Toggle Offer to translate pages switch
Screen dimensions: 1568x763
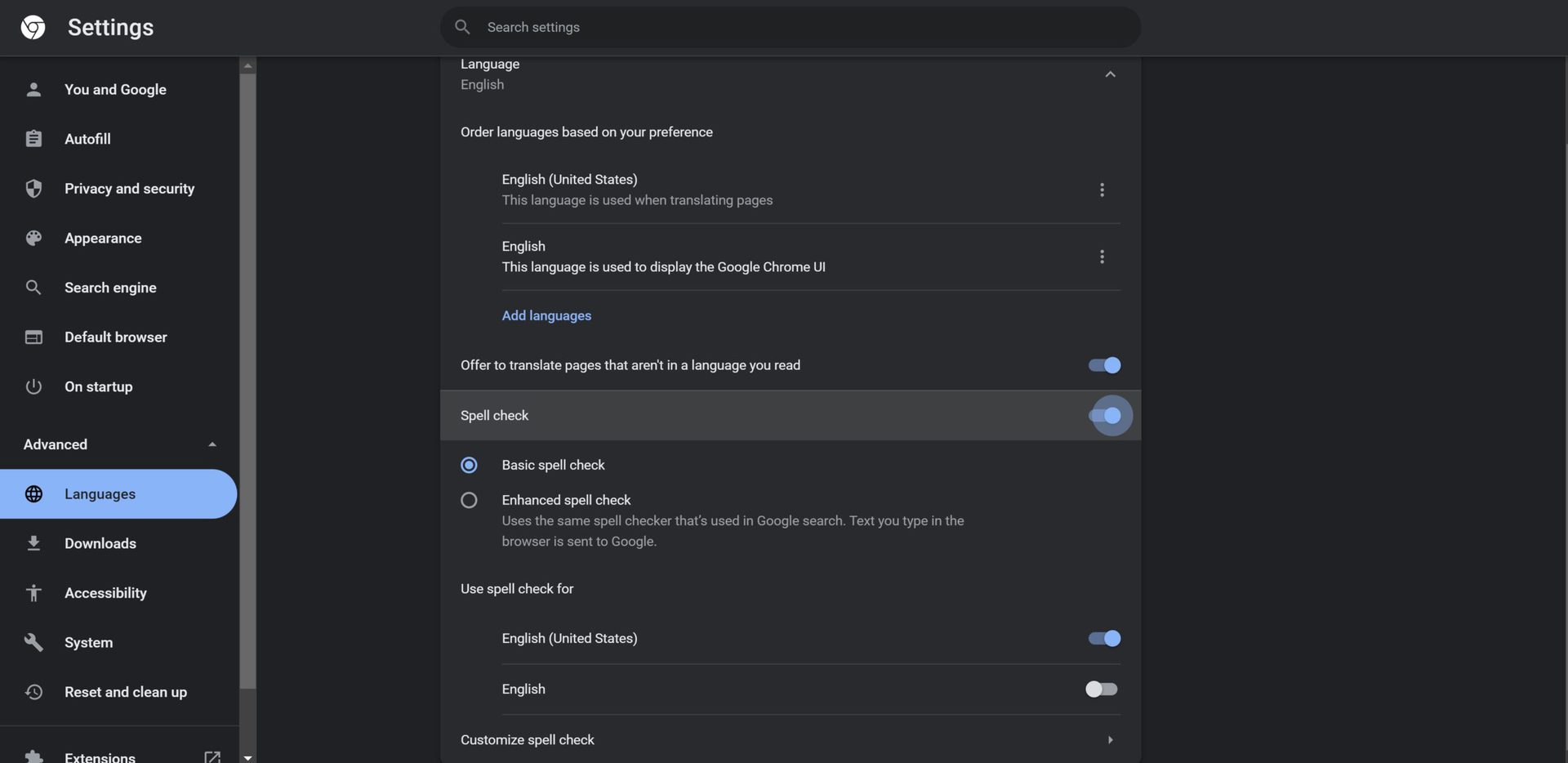(x=1104, y=365)
